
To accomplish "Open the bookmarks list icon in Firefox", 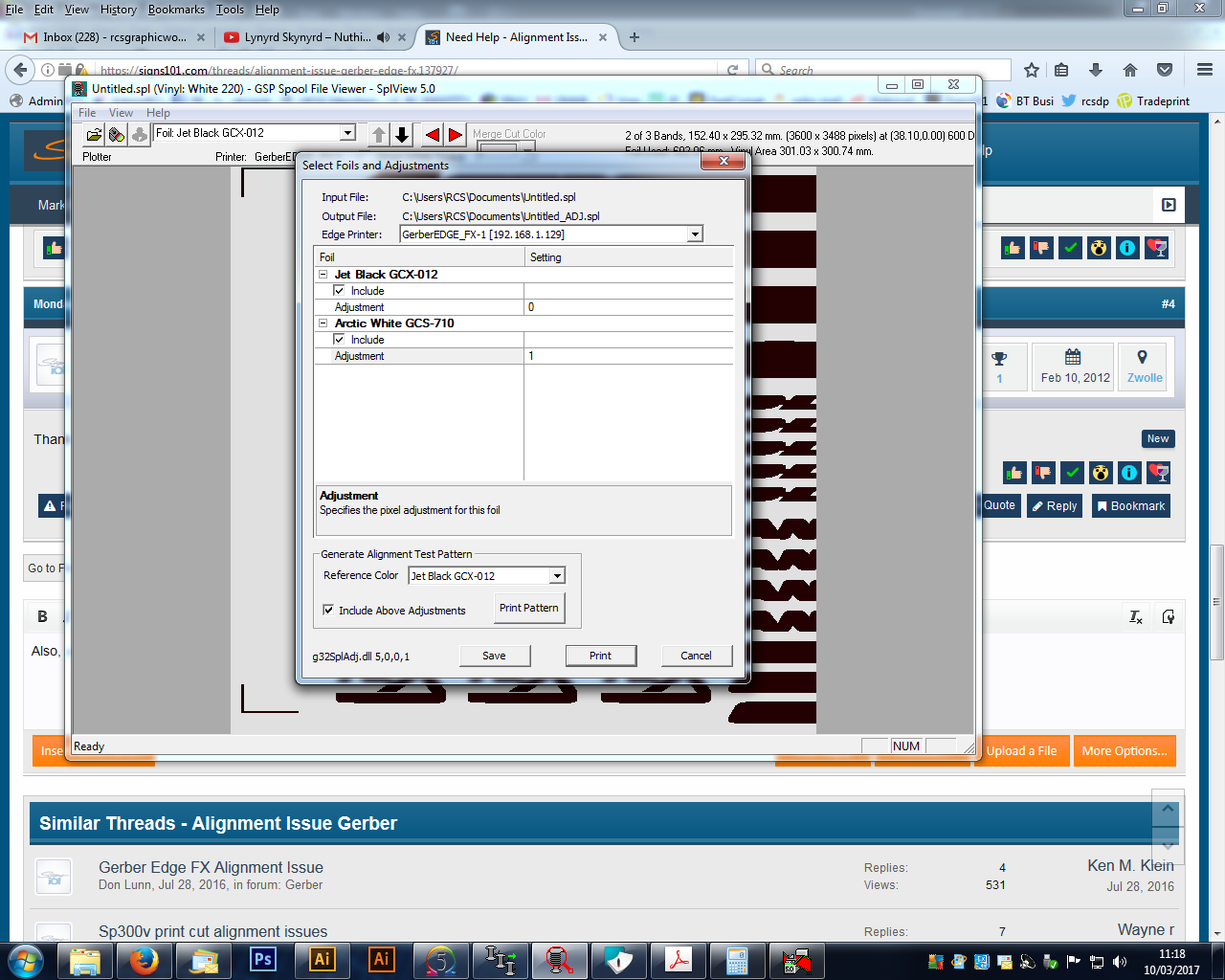I will tap(1061, 70).
